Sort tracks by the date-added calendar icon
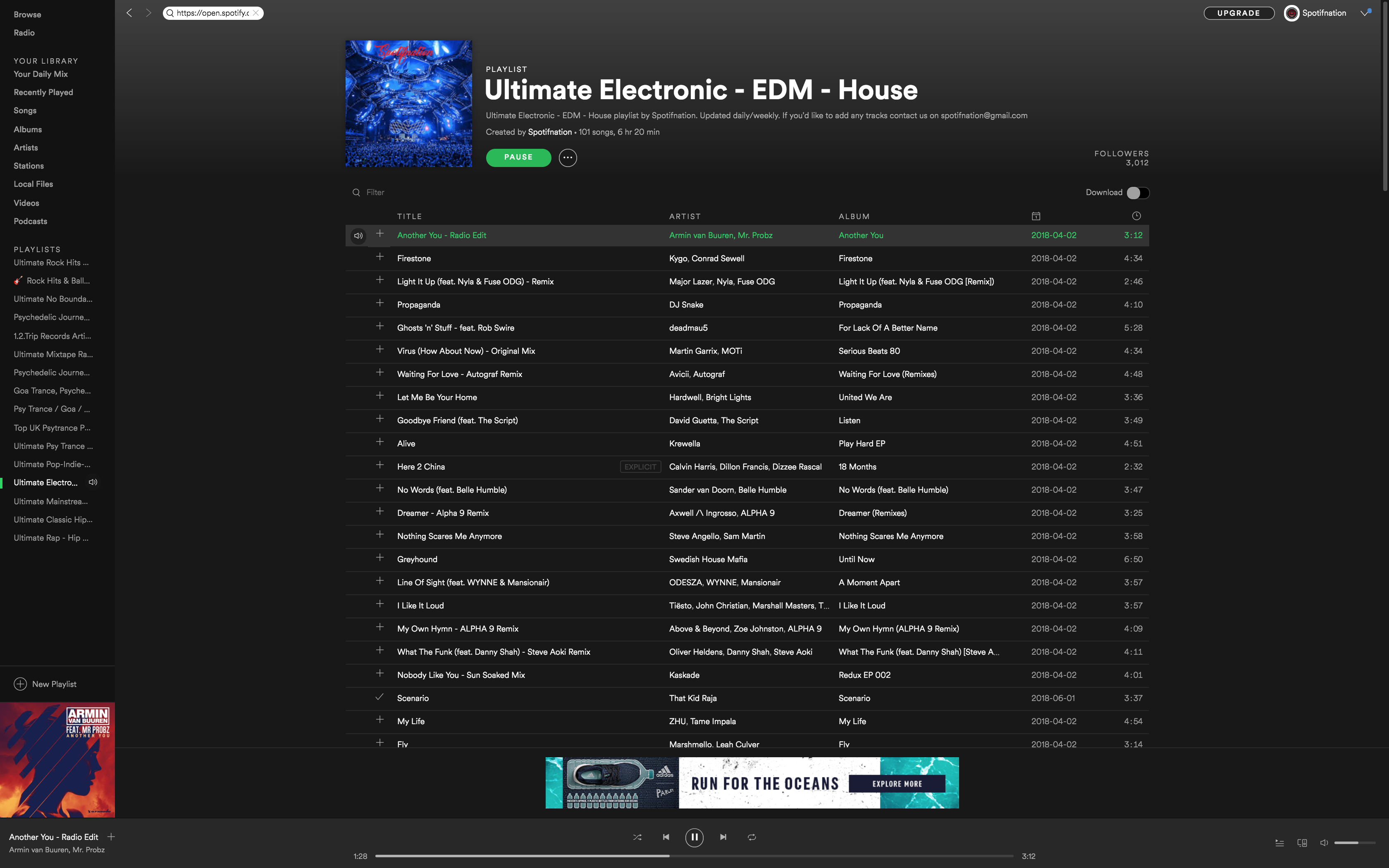Viewport: 1389px width, 868px height. 1036,217
